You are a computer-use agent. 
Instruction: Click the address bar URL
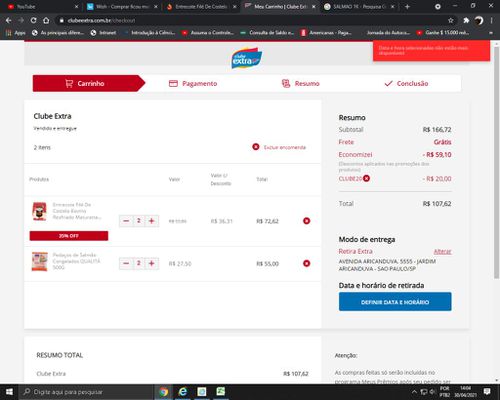pos(101,20)
